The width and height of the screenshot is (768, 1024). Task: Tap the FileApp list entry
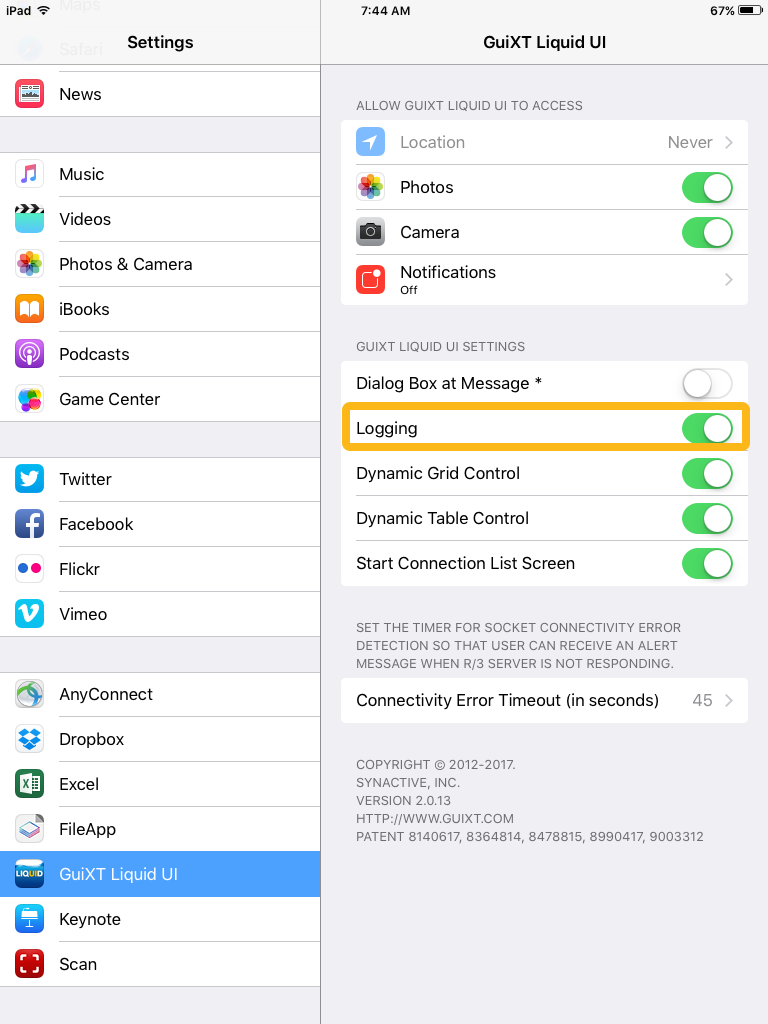pyautogui.click(x=160, y=829)
